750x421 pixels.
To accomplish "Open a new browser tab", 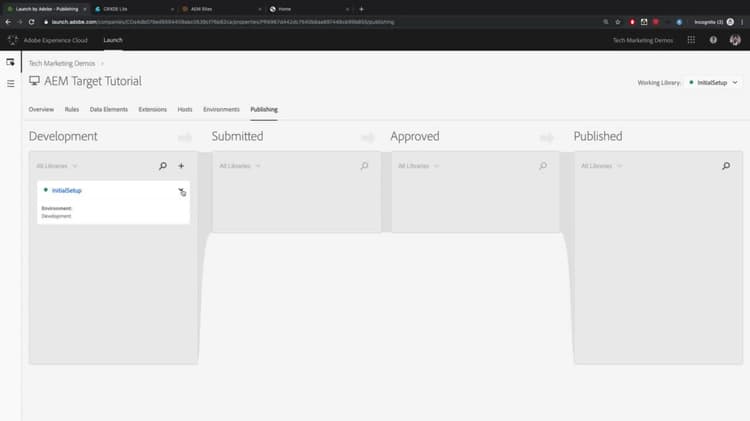I will click(x=362, y=9).
